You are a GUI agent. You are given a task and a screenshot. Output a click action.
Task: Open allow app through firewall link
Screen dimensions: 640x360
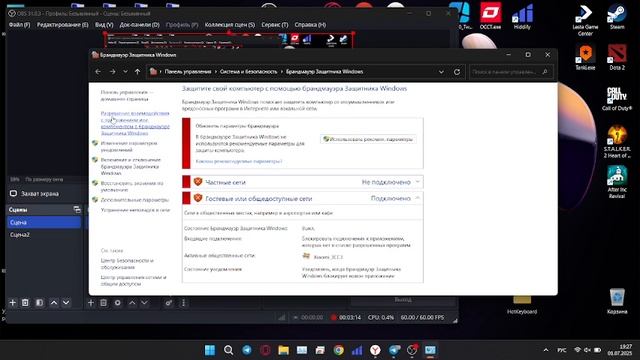[x=135, y=123]
